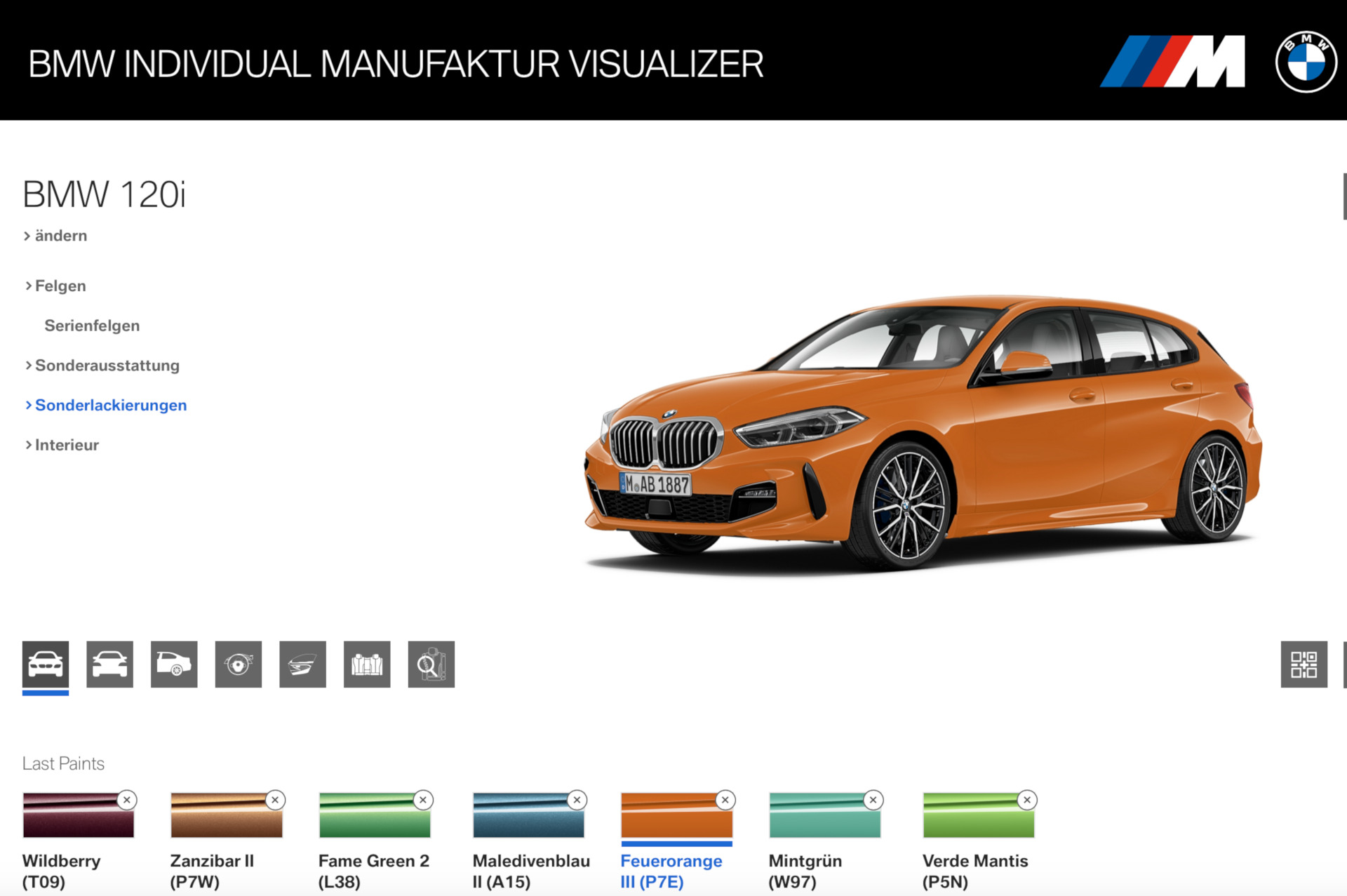Pick the Fame Green 2 paint swatch
This screenshot has width=1347, height=896.
(x=375, y=816)
